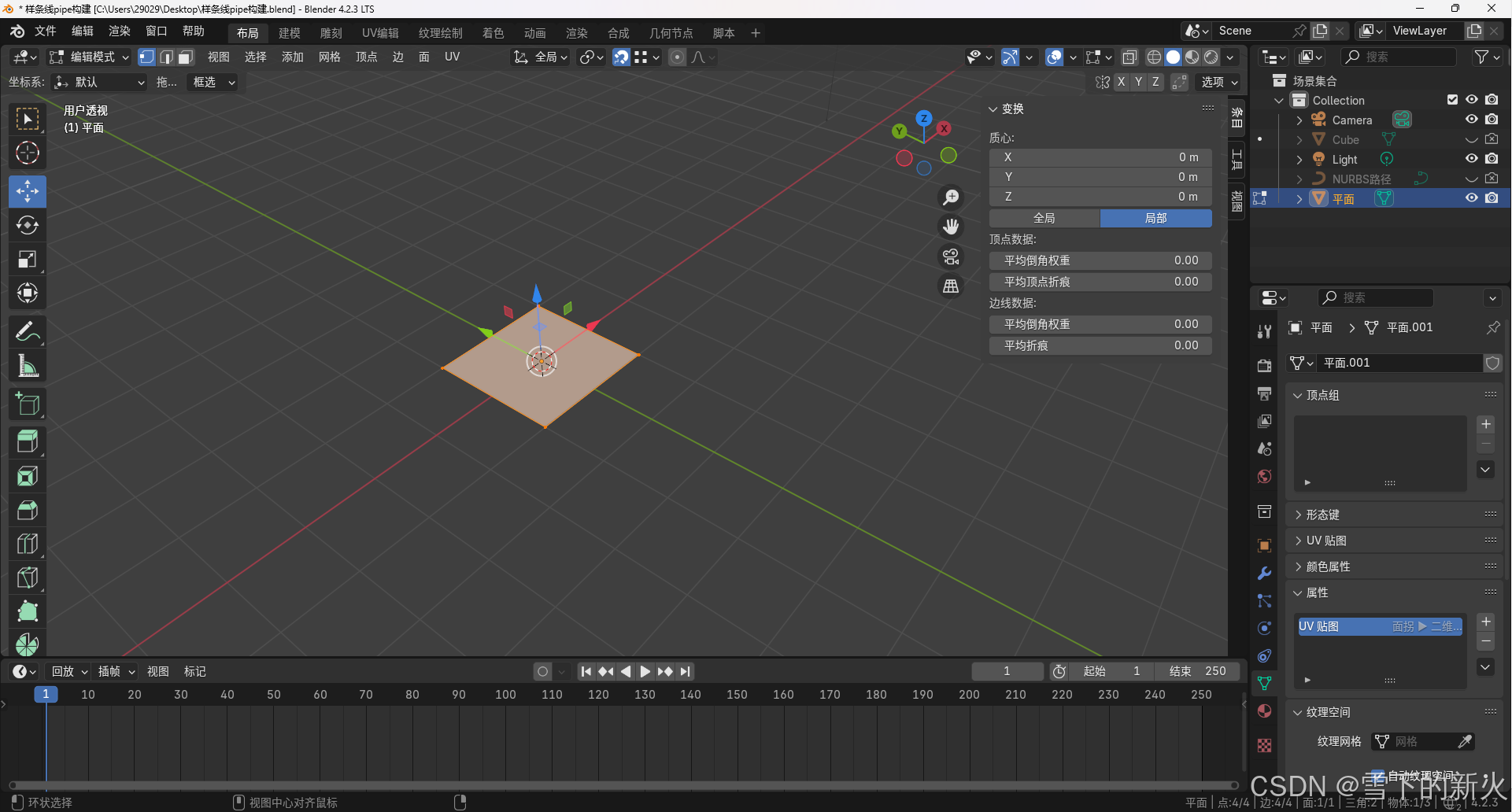Select the Extrude Region tool
Screen dimensions: 1512x812
point(28,441)
